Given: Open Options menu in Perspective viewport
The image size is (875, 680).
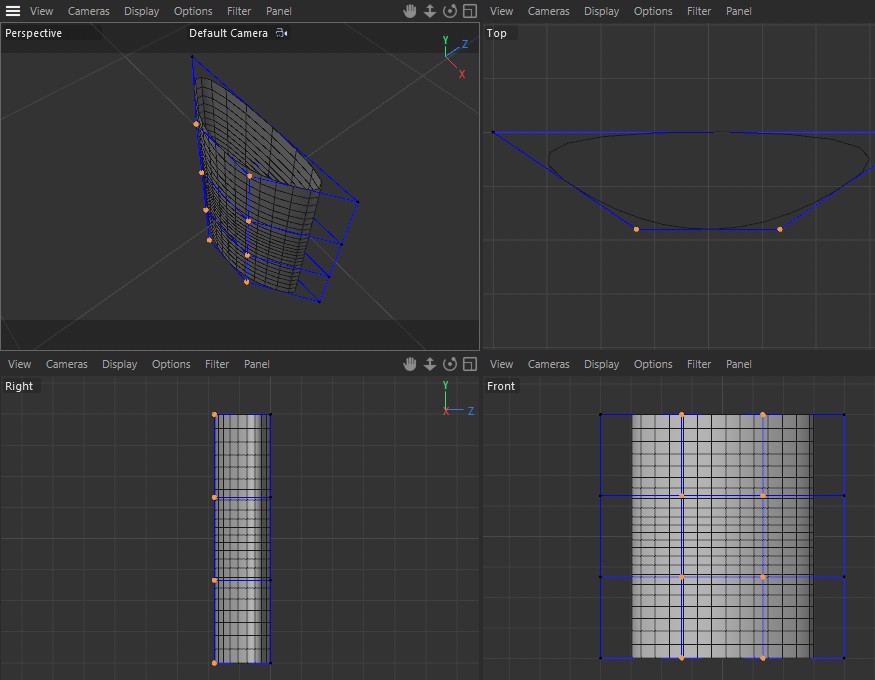Looking at the screenshot, I should [193, 11].
